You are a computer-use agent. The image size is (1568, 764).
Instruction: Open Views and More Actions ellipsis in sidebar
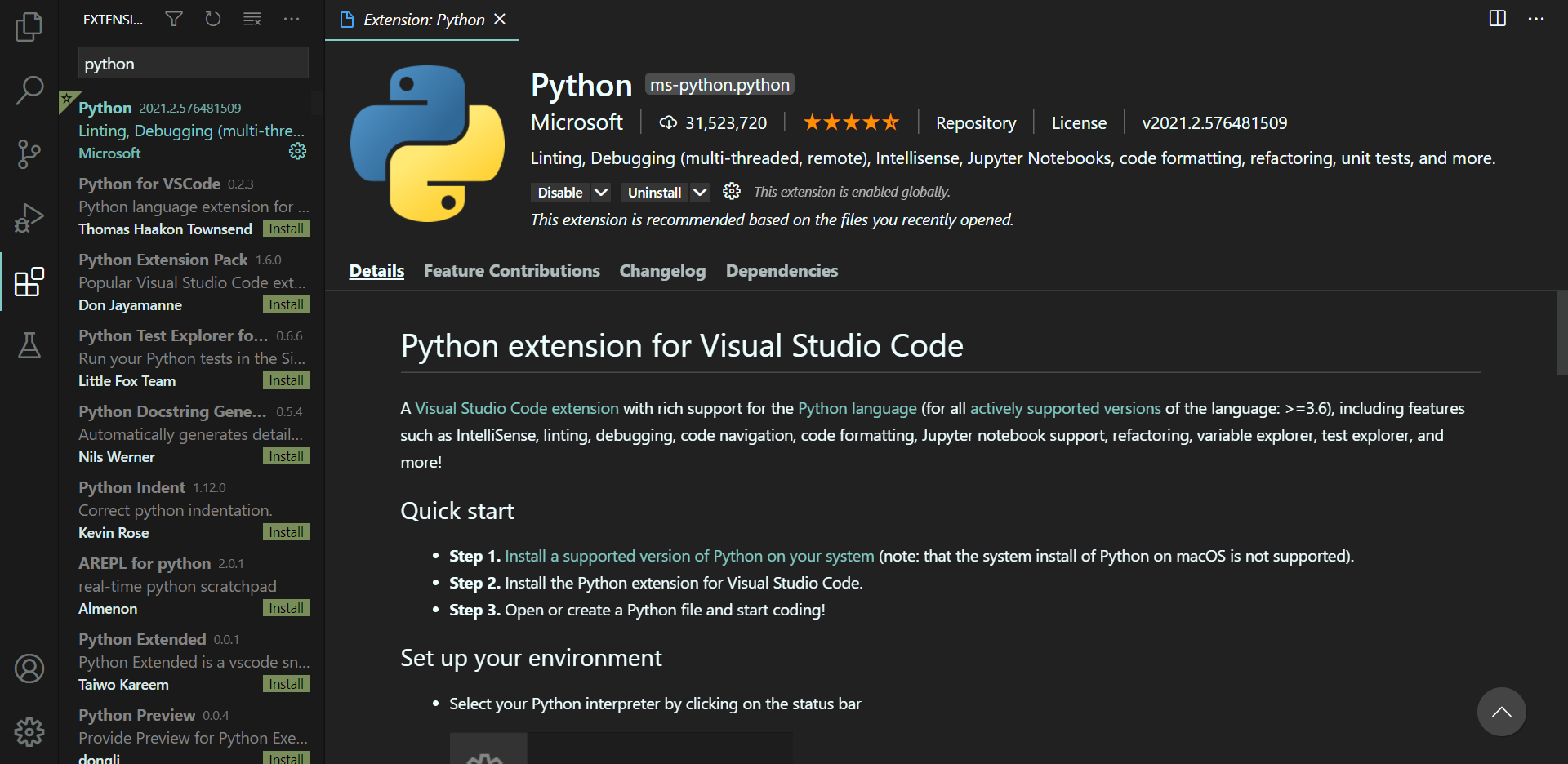point(292,19)
